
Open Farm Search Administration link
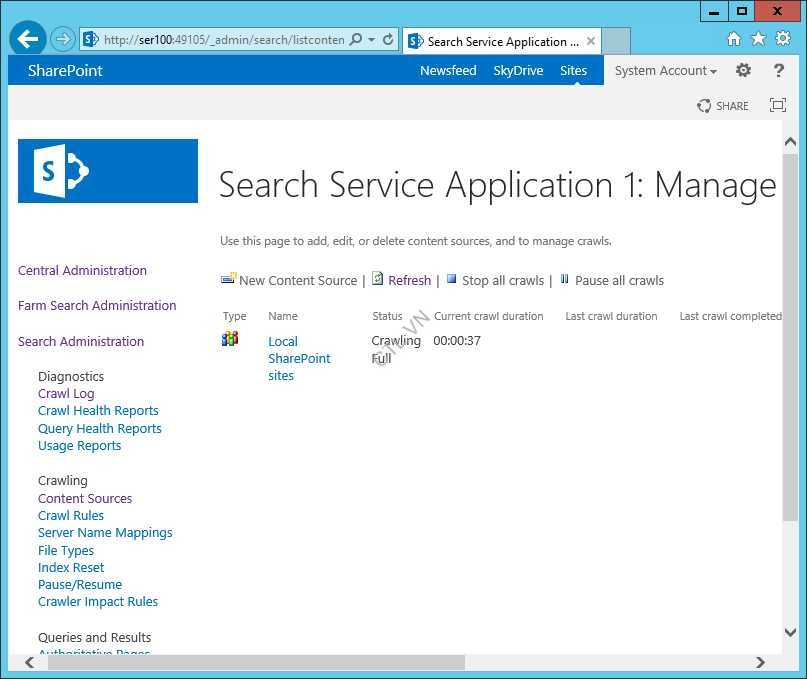coord(97,305)
